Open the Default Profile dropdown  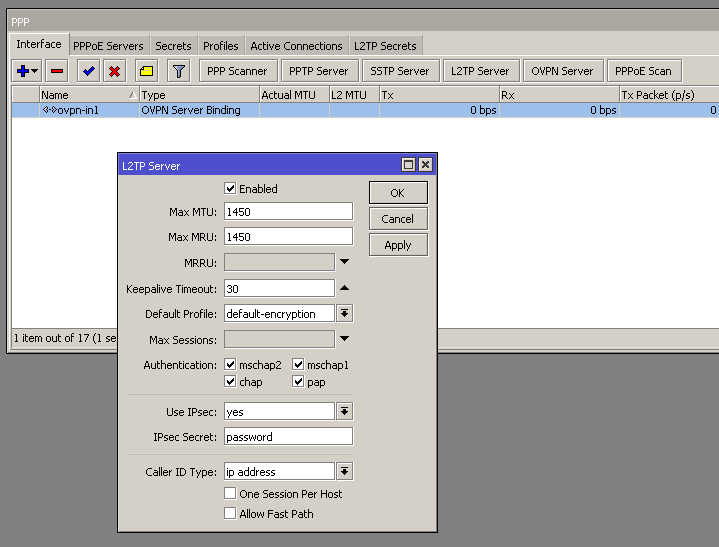pyautogui.click(x=344, y=314)
